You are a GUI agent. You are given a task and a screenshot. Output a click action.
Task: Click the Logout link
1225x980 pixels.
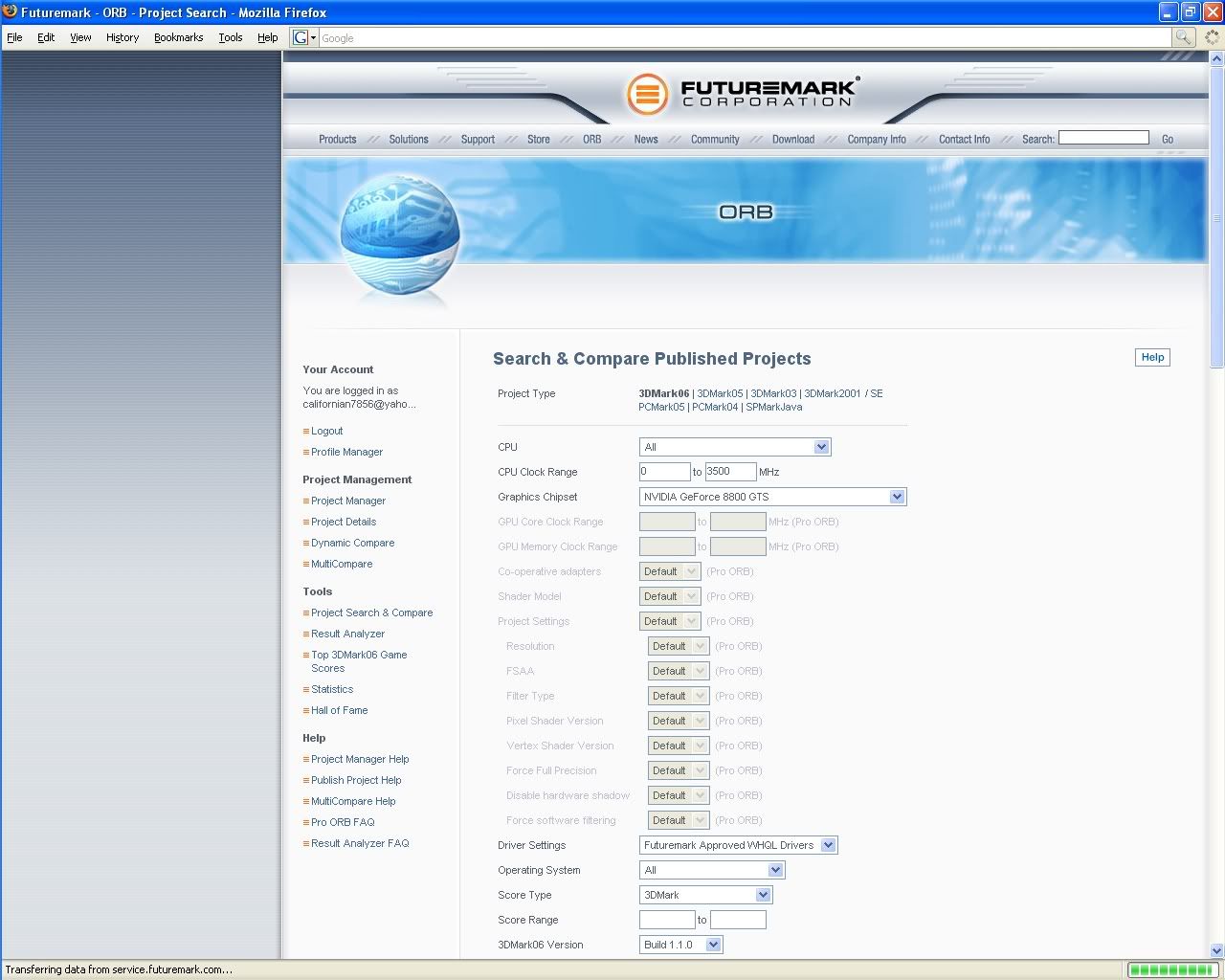[x=326, y=431]
